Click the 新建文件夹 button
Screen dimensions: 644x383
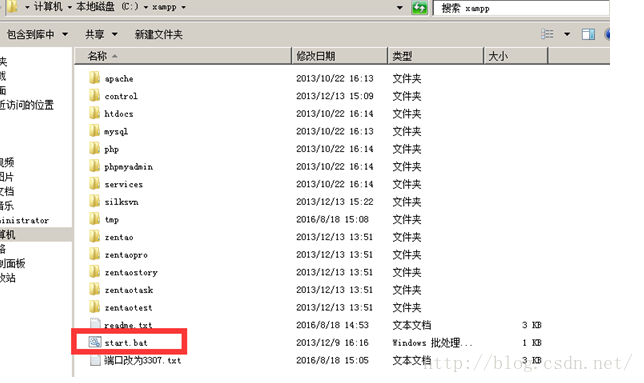[159, 34]
